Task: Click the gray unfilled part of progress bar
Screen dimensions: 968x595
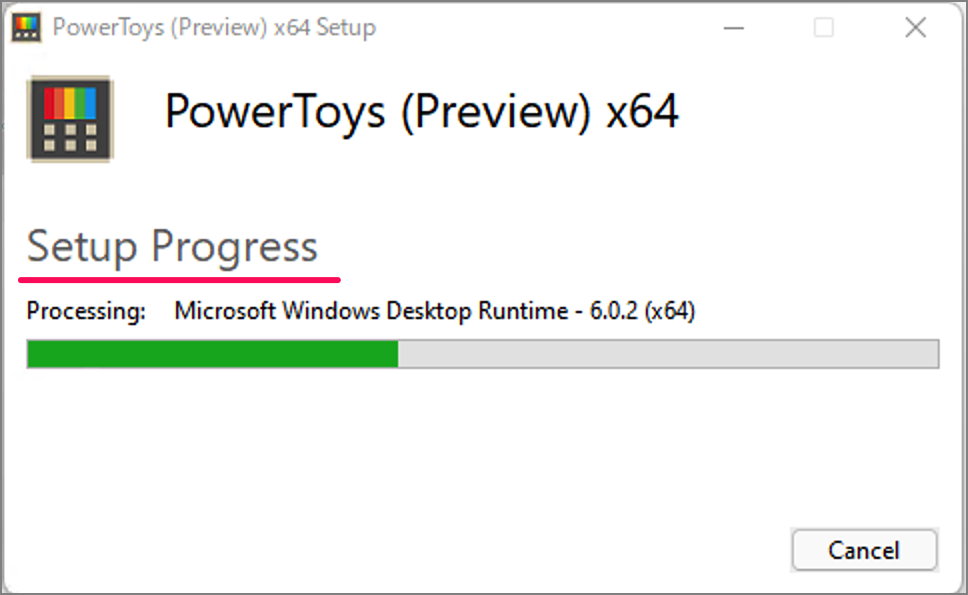Action: pos(668,354)
